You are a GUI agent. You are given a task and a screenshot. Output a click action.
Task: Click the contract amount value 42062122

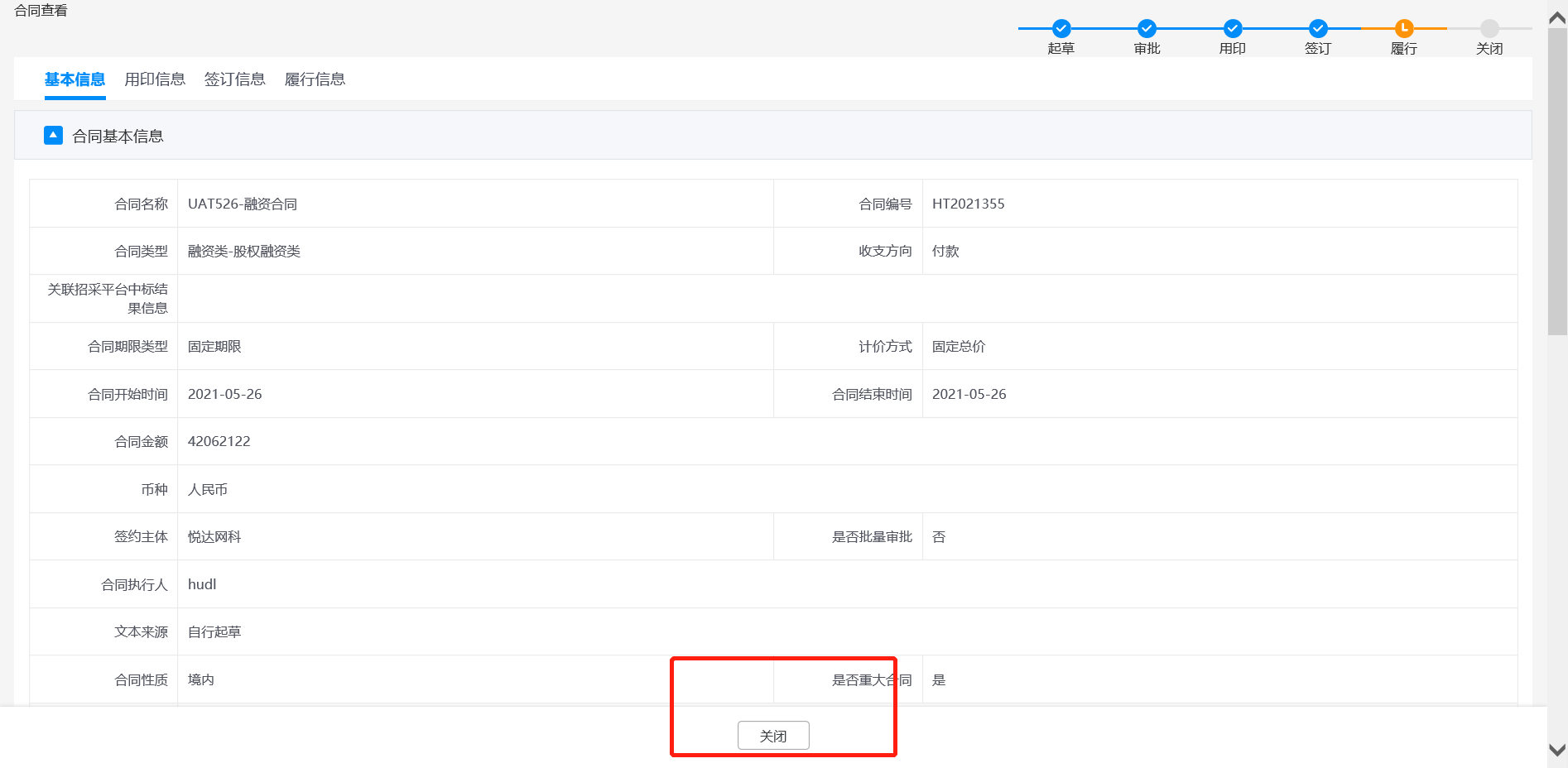tap(219, 441)
